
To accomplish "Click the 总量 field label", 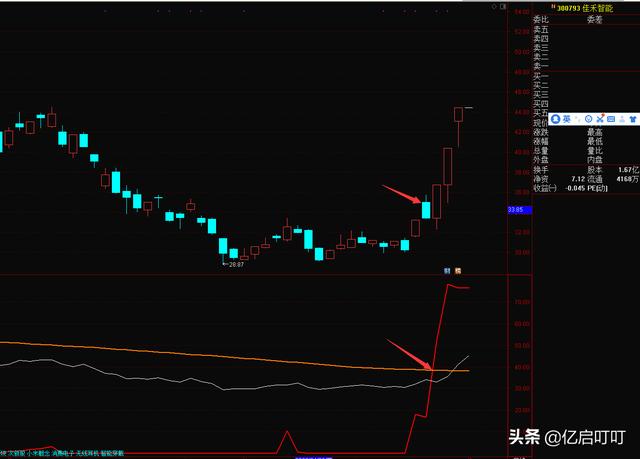I will click(541, 151).
